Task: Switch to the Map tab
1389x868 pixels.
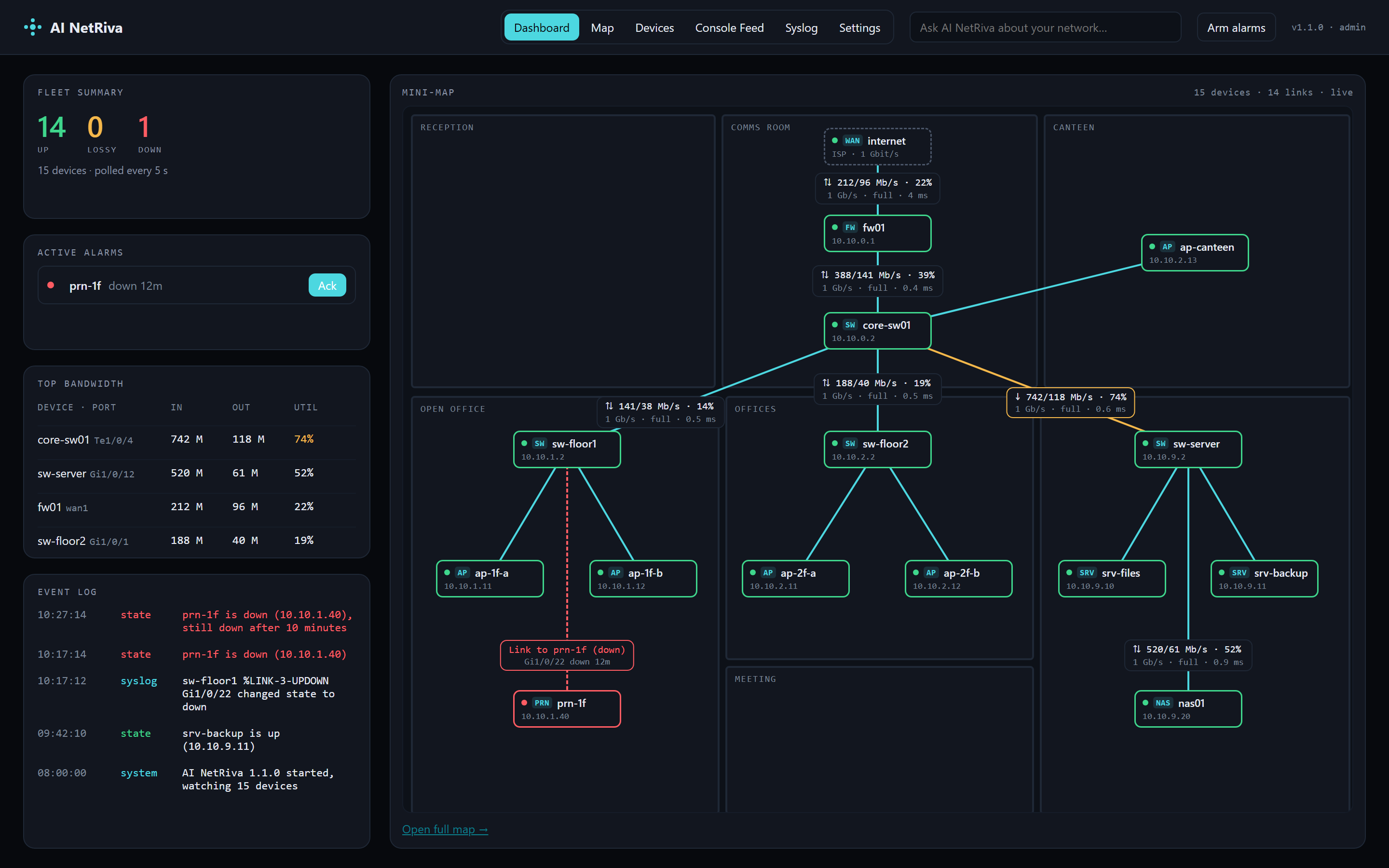Action: point(602,27)
